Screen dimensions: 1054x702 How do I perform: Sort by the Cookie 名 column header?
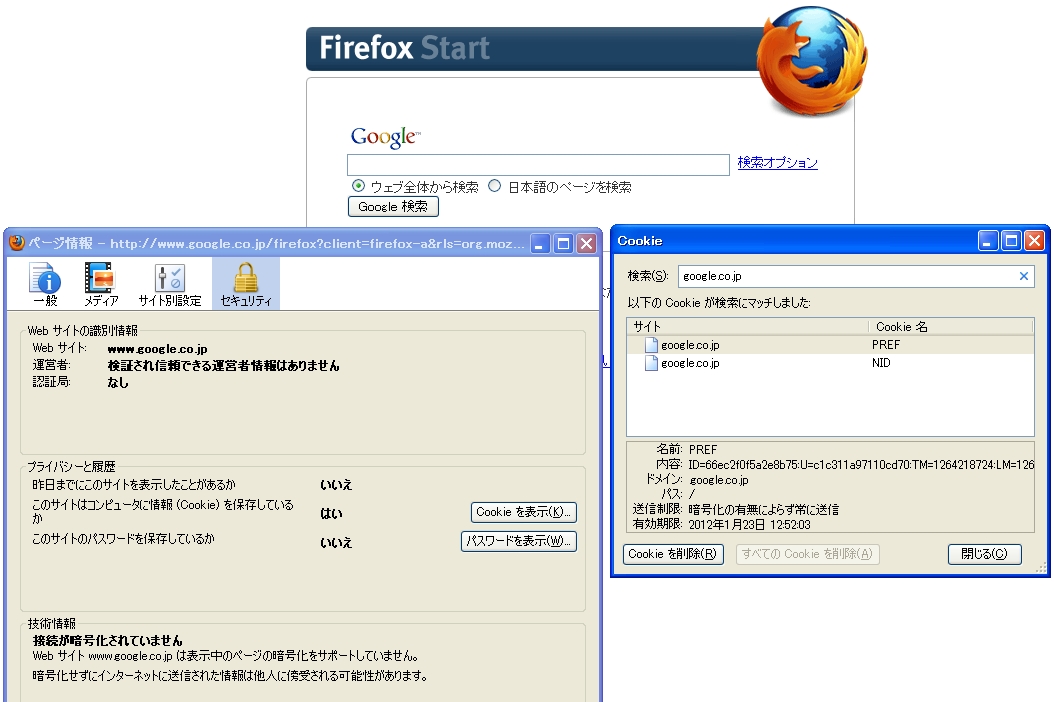[x=950, y=327]
